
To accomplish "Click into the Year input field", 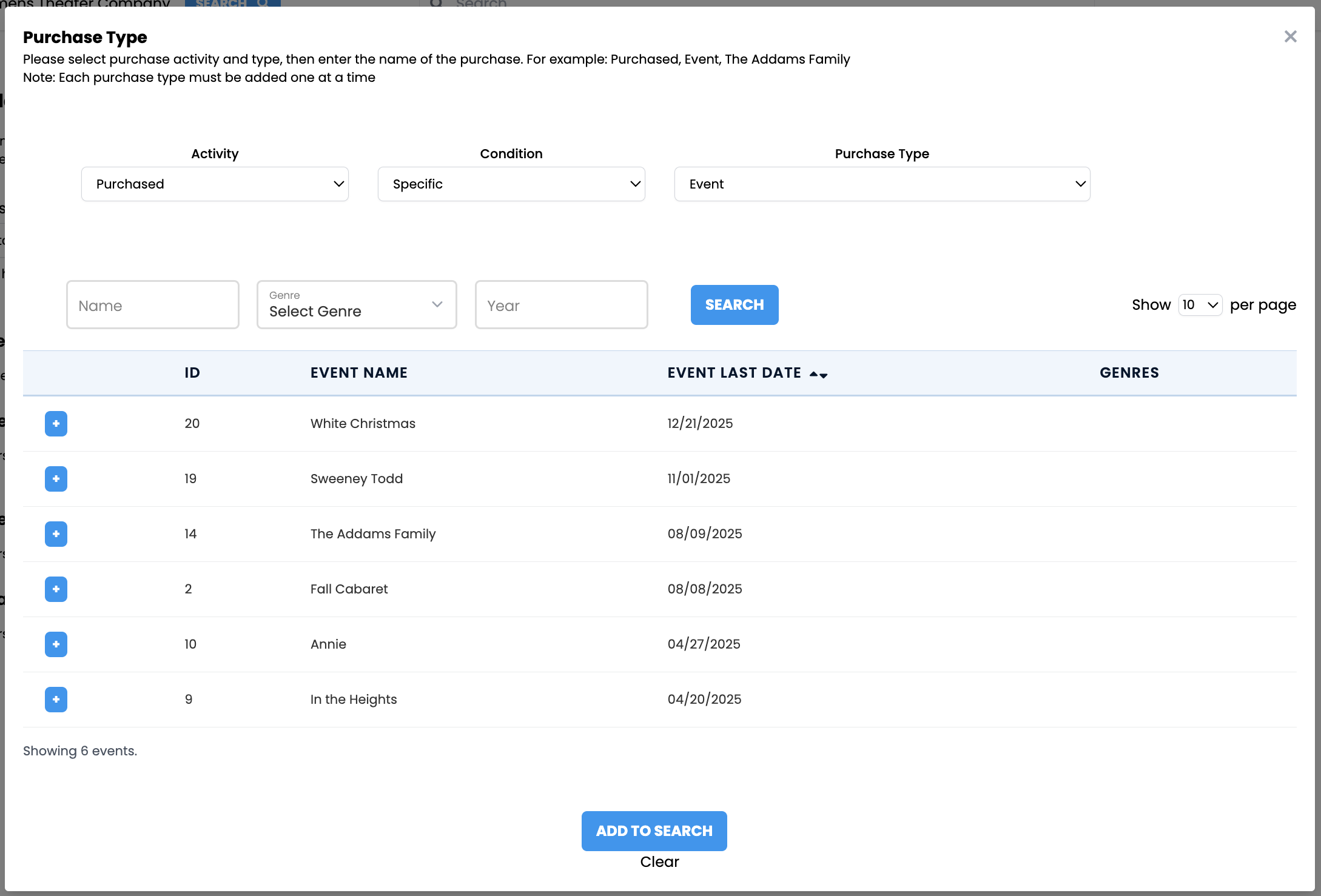I will pos(561,305).
